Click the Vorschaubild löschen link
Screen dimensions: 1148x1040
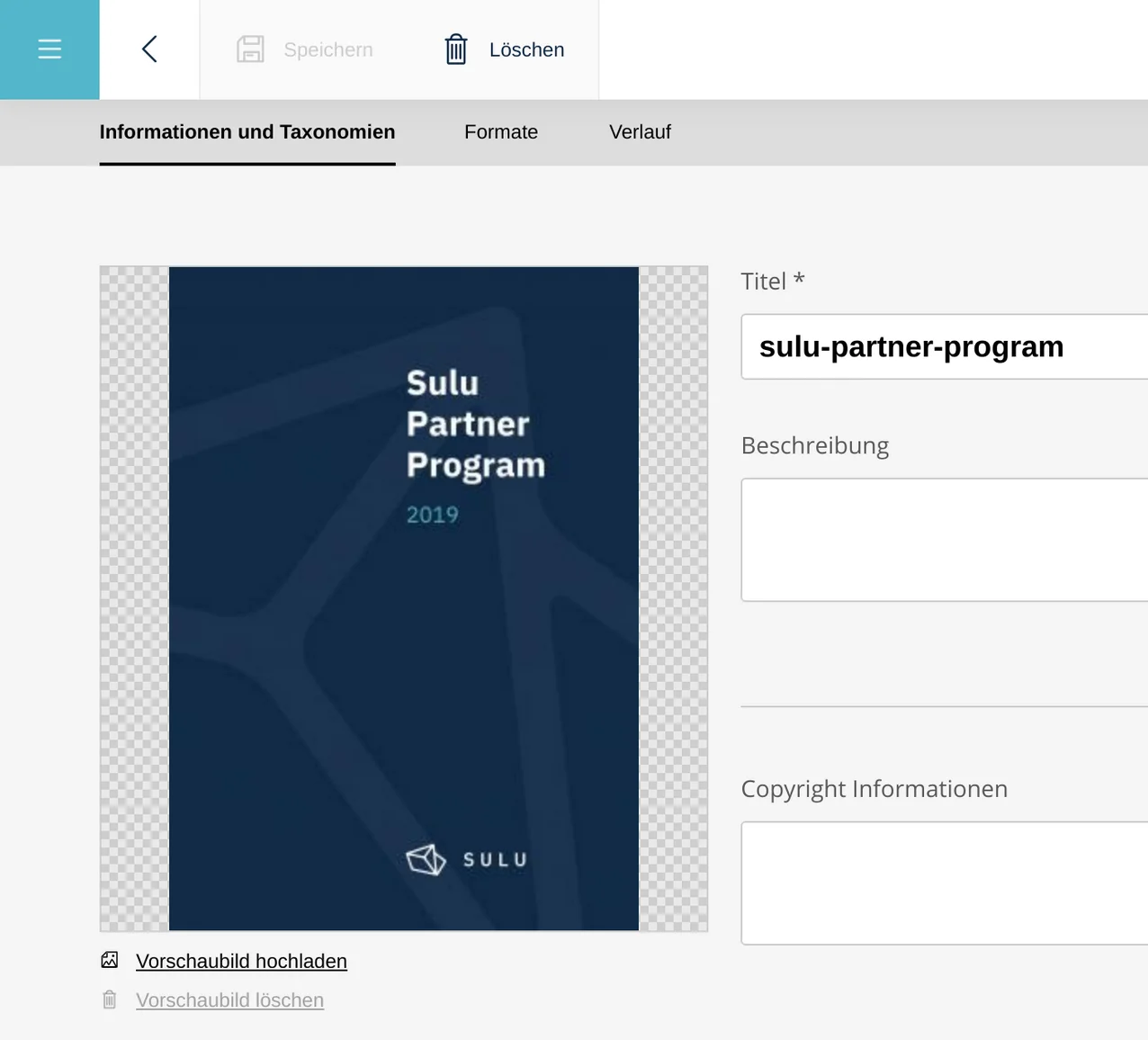[229, 1000]
